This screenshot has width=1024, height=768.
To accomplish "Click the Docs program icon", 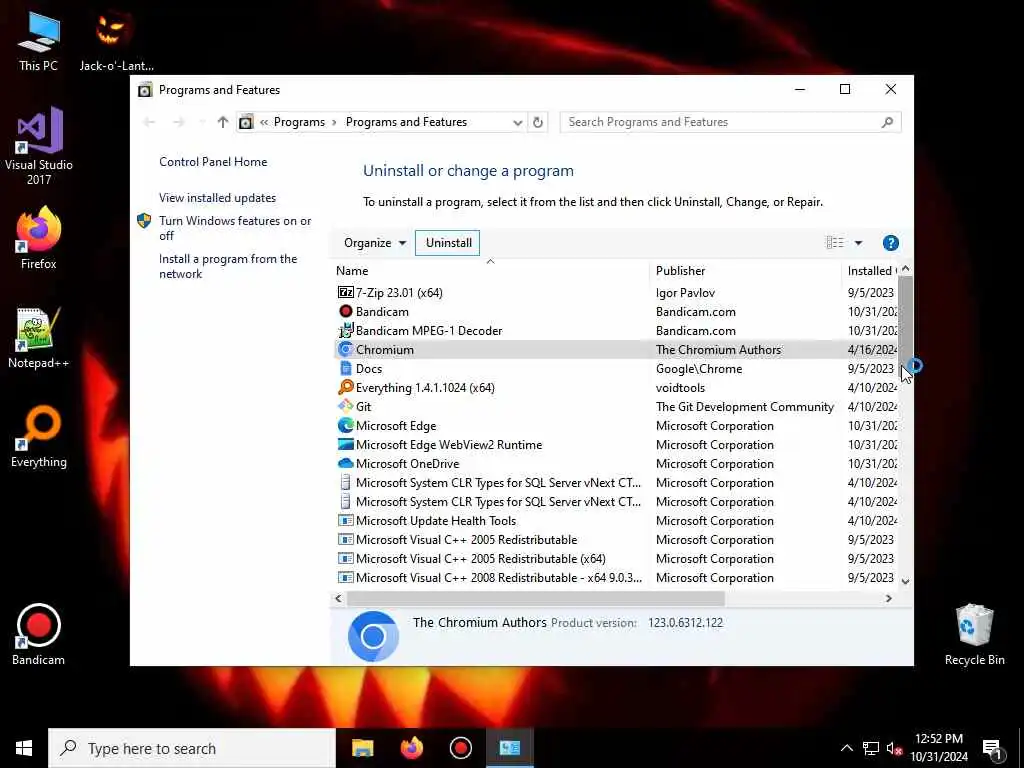I will click(x=345, y=368).
